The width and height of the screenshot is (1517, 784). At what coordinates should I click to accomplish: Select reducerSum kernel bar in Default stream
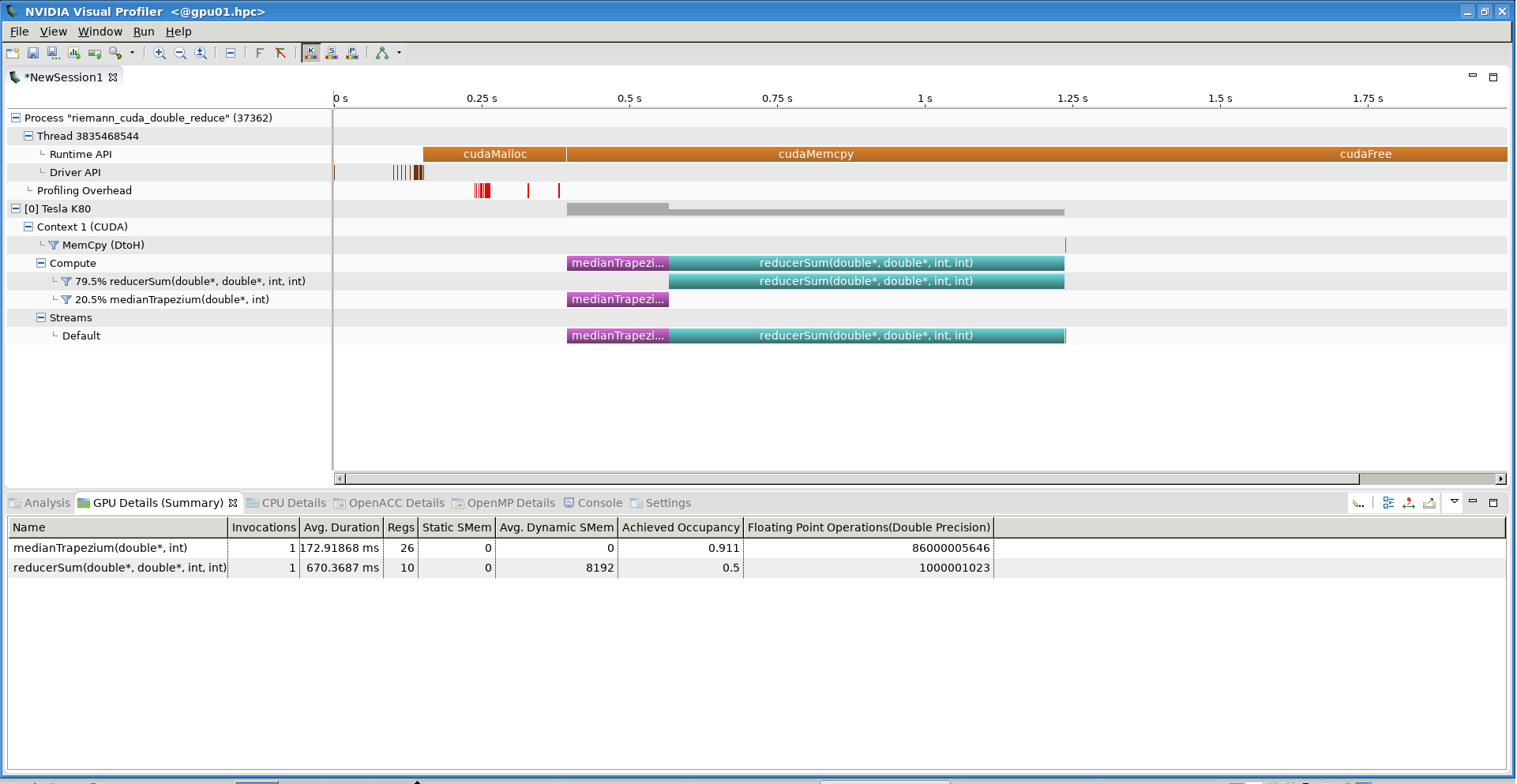(x=866, y=336)
